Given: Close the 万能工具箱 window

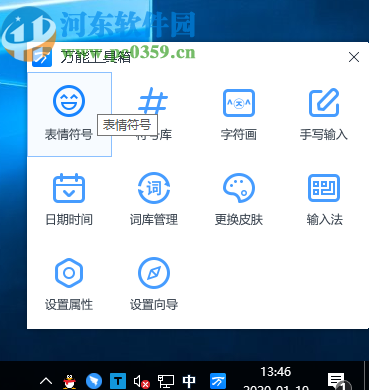Looking at the screenshot, I should 354,57.
